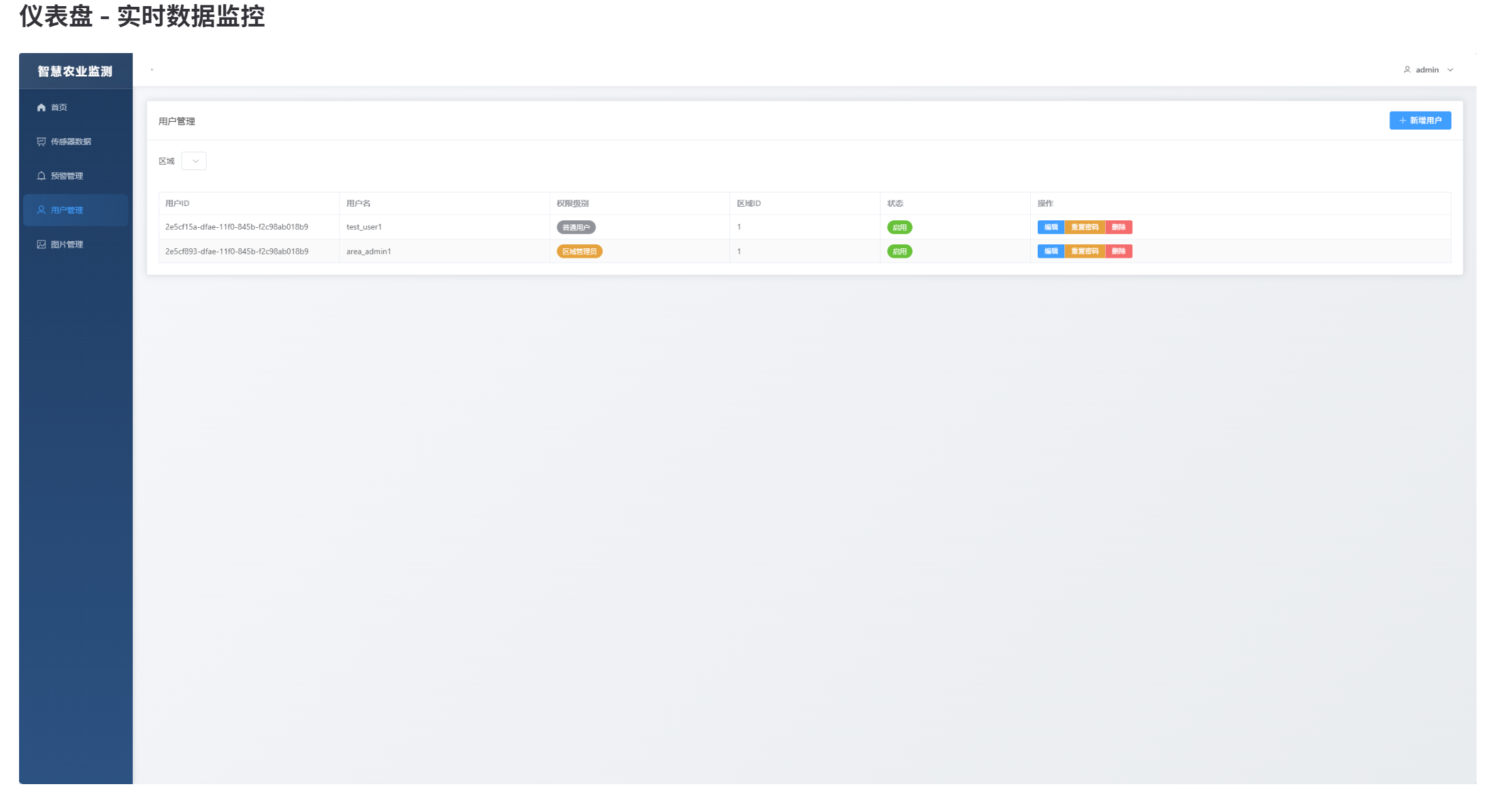The width and height of the screenshot is (1512, 793).
Task: Open the 区域 filter dropdown
Action: [194, 161]
